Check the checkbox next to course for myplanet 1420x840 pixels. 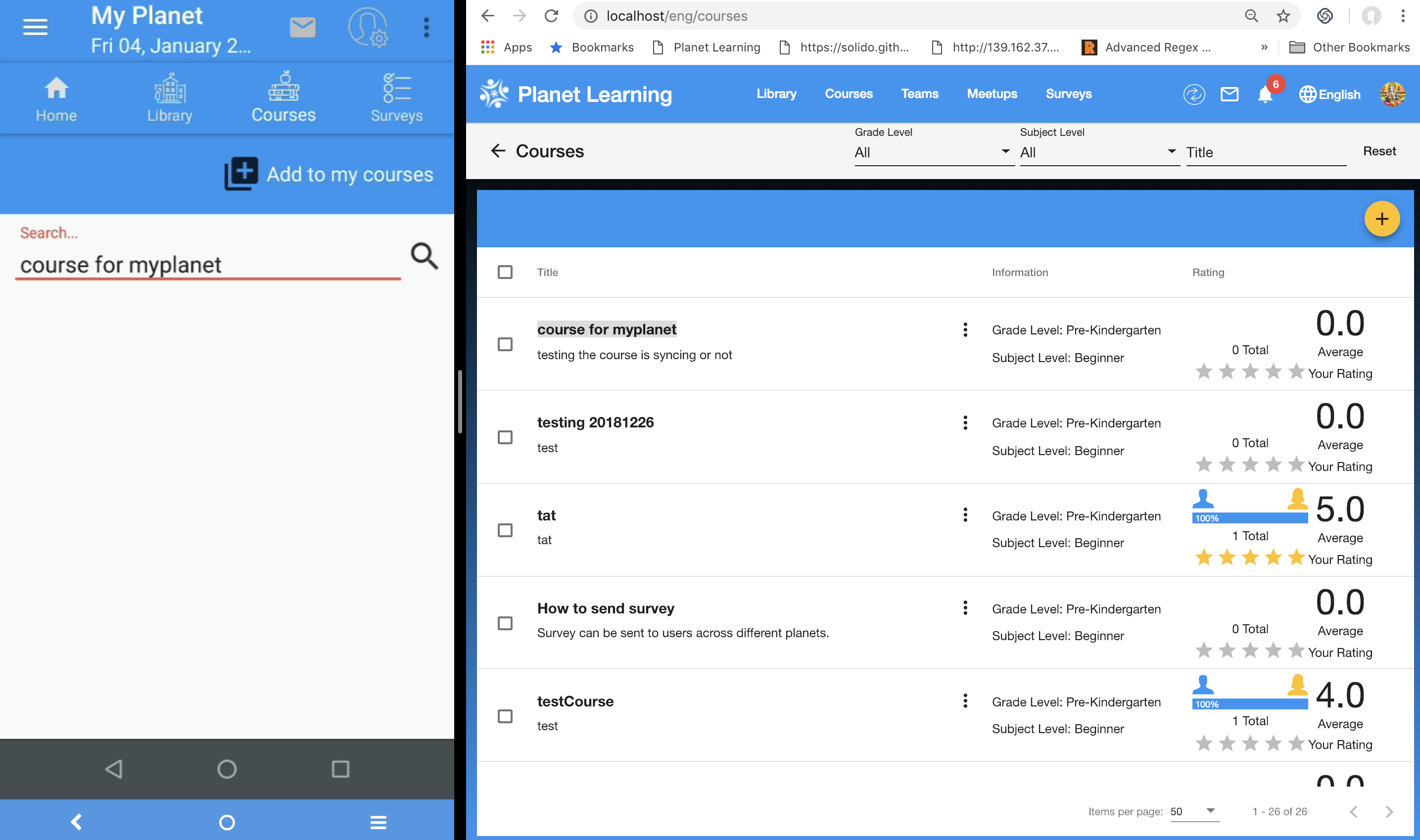coord(504,344)
